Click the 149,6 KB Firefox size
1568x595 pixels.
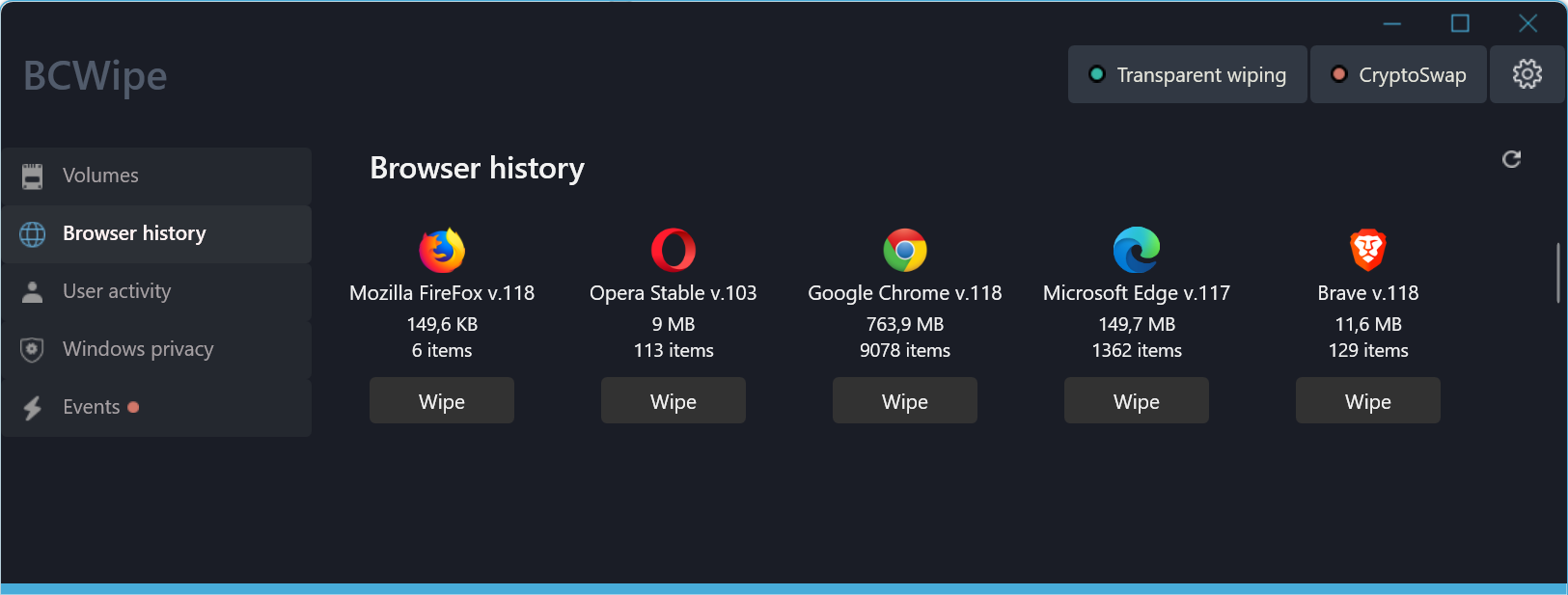click(x=442, y=325)
